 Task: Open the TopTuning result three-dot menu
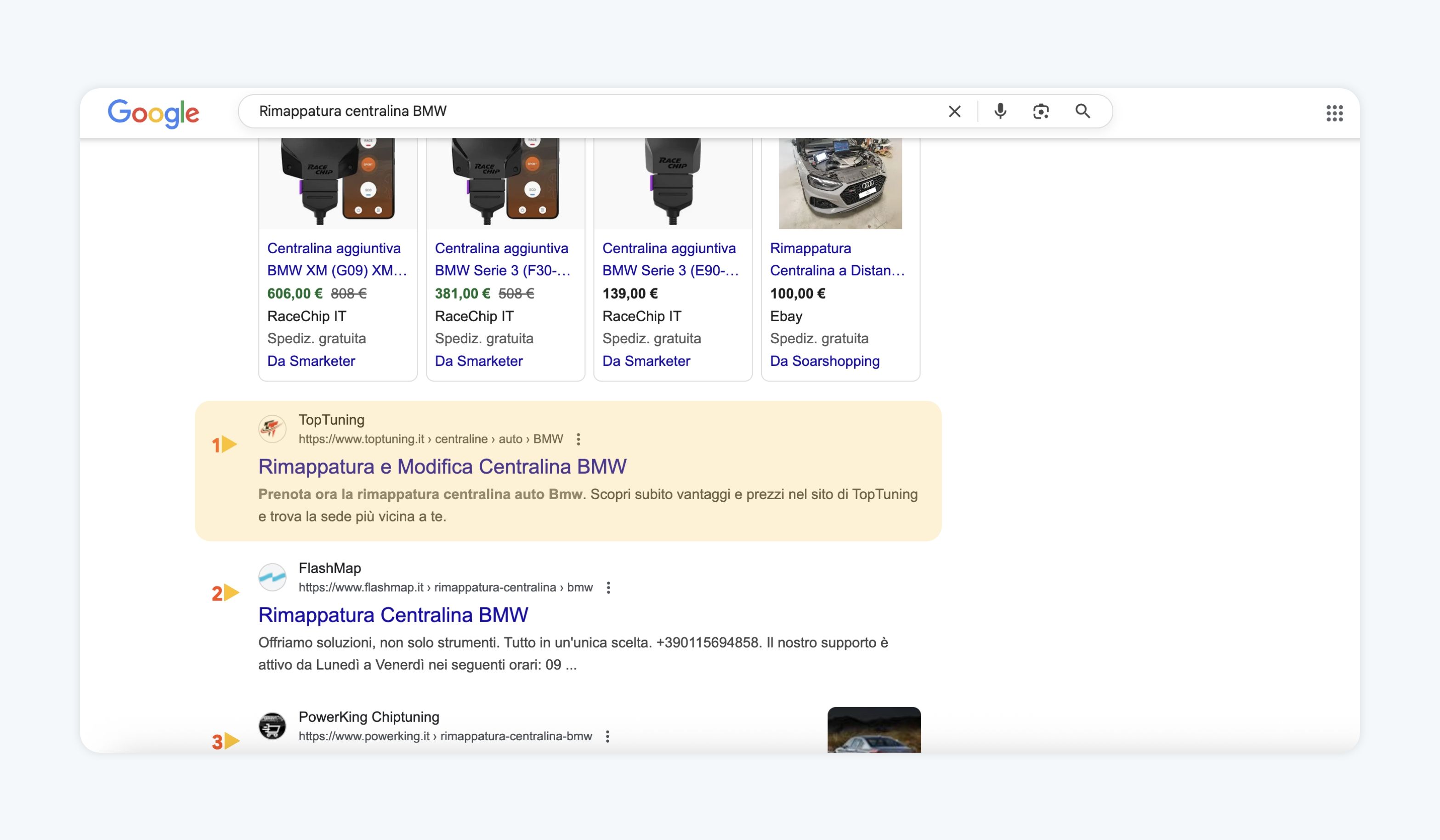578,439
